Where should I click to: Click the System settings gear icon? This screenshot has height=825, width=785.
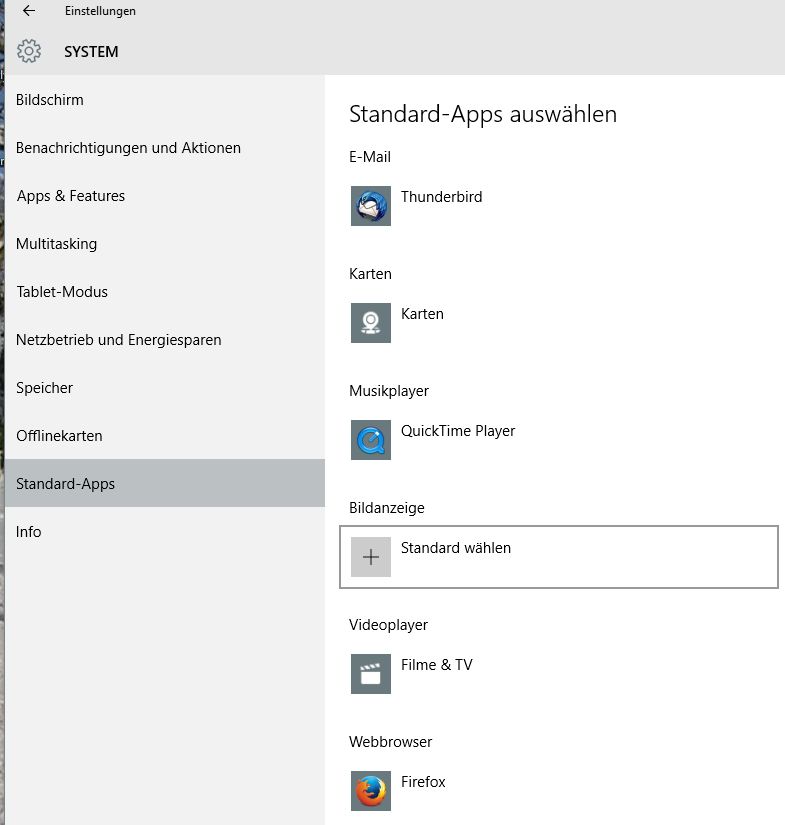(x=29, y=51)
